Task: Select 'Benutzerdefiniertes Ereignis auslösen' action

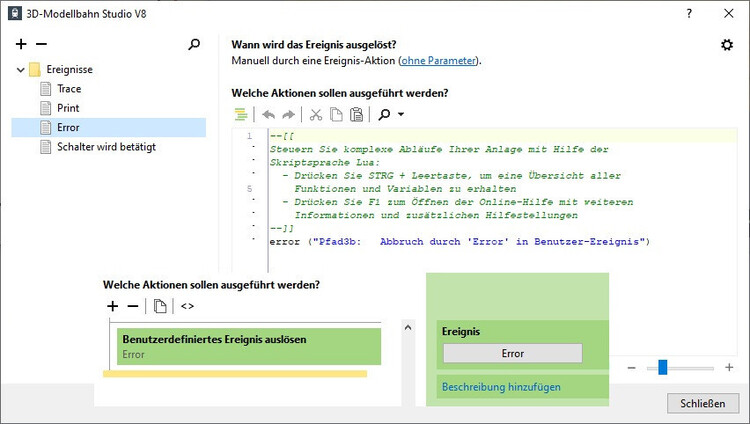Action: tap(249, 346)
